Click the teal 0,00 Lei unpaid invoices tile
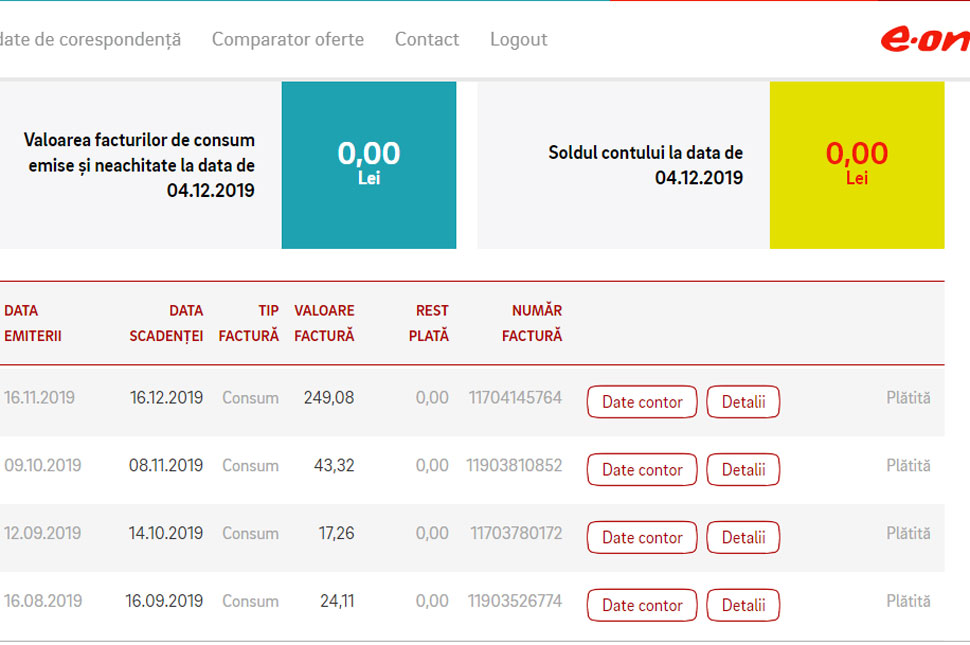970x645 pixels. (369, 165)
